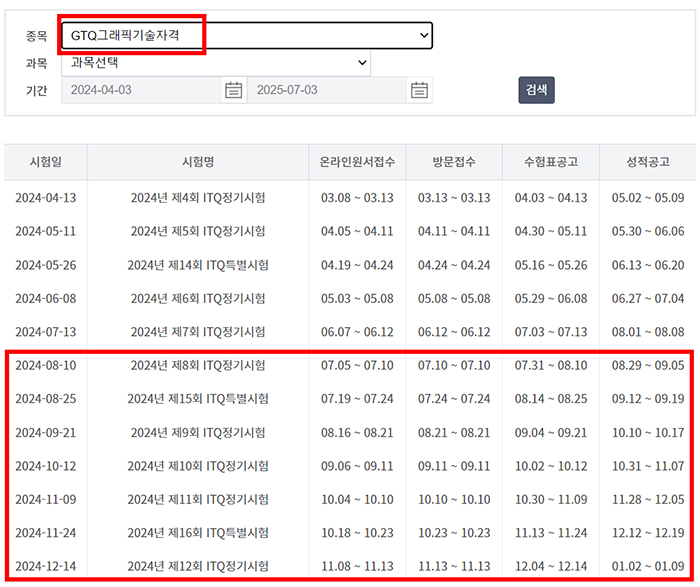
Task: Click online registration period 04.19 ~ 04.24
Action: 357,265
